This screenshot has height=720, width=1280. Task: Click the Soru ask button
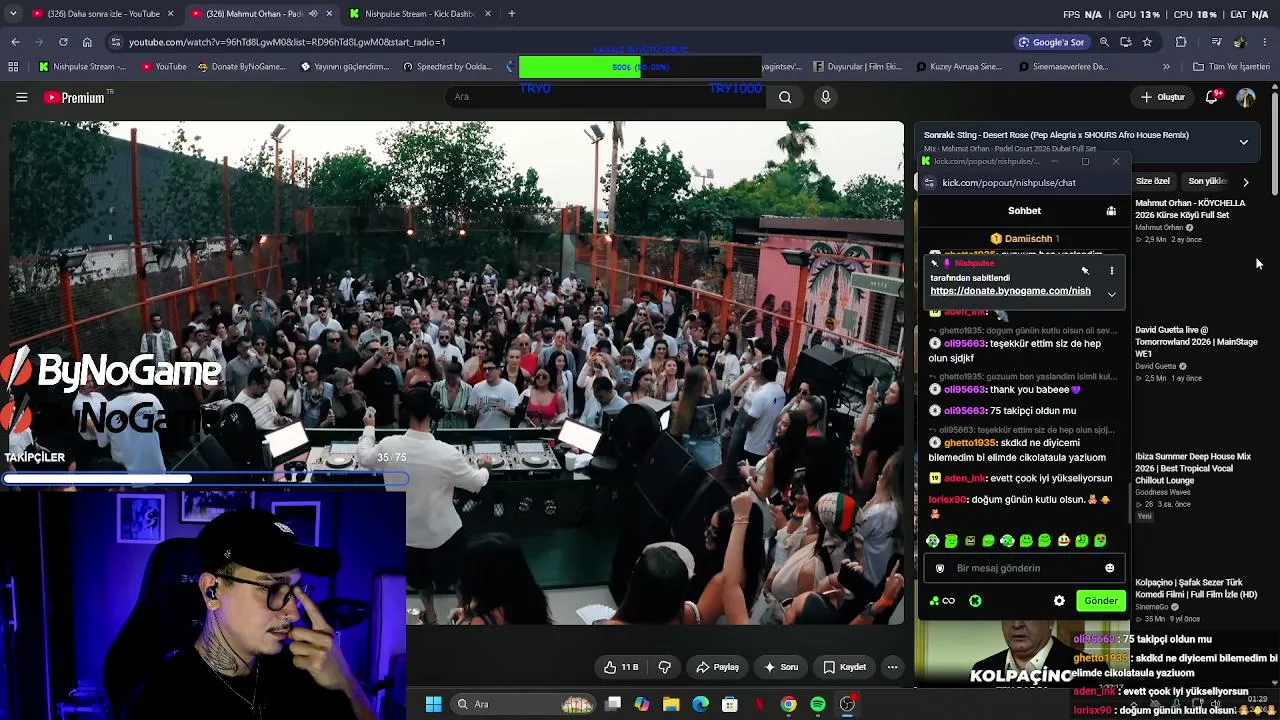(x=781, y=667)
